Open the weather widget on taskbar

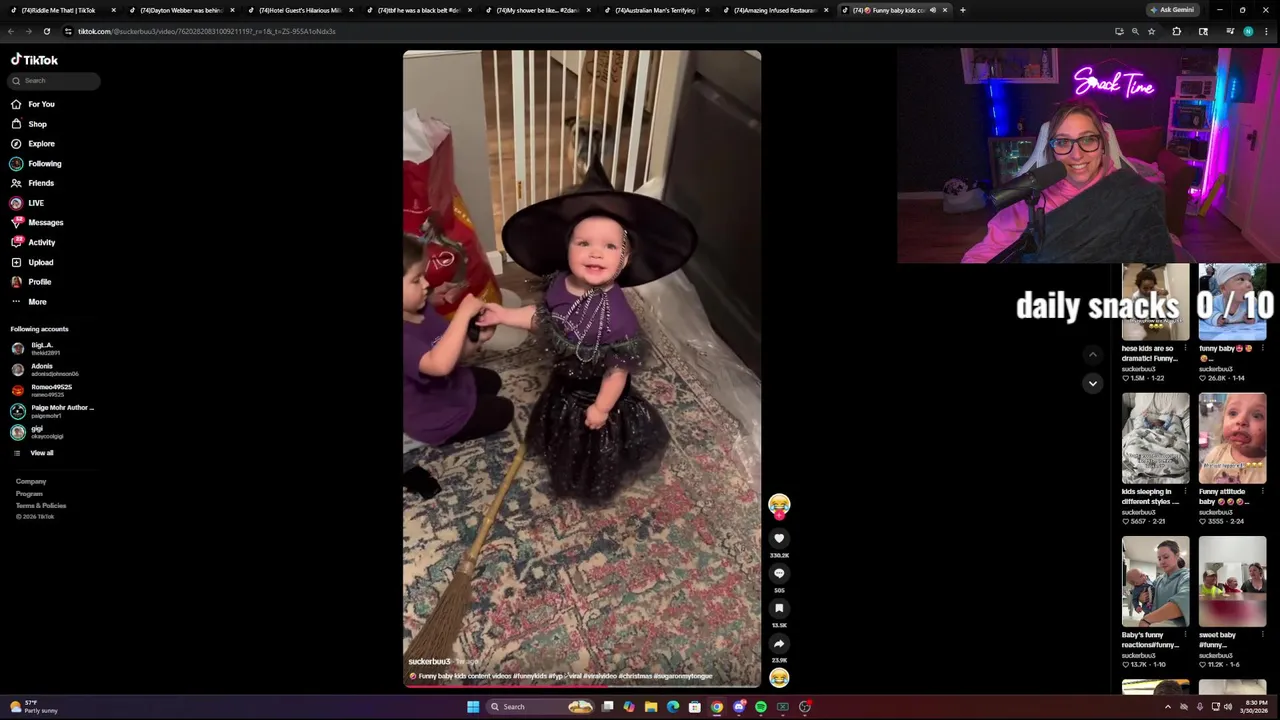click(x=35, y=707)
